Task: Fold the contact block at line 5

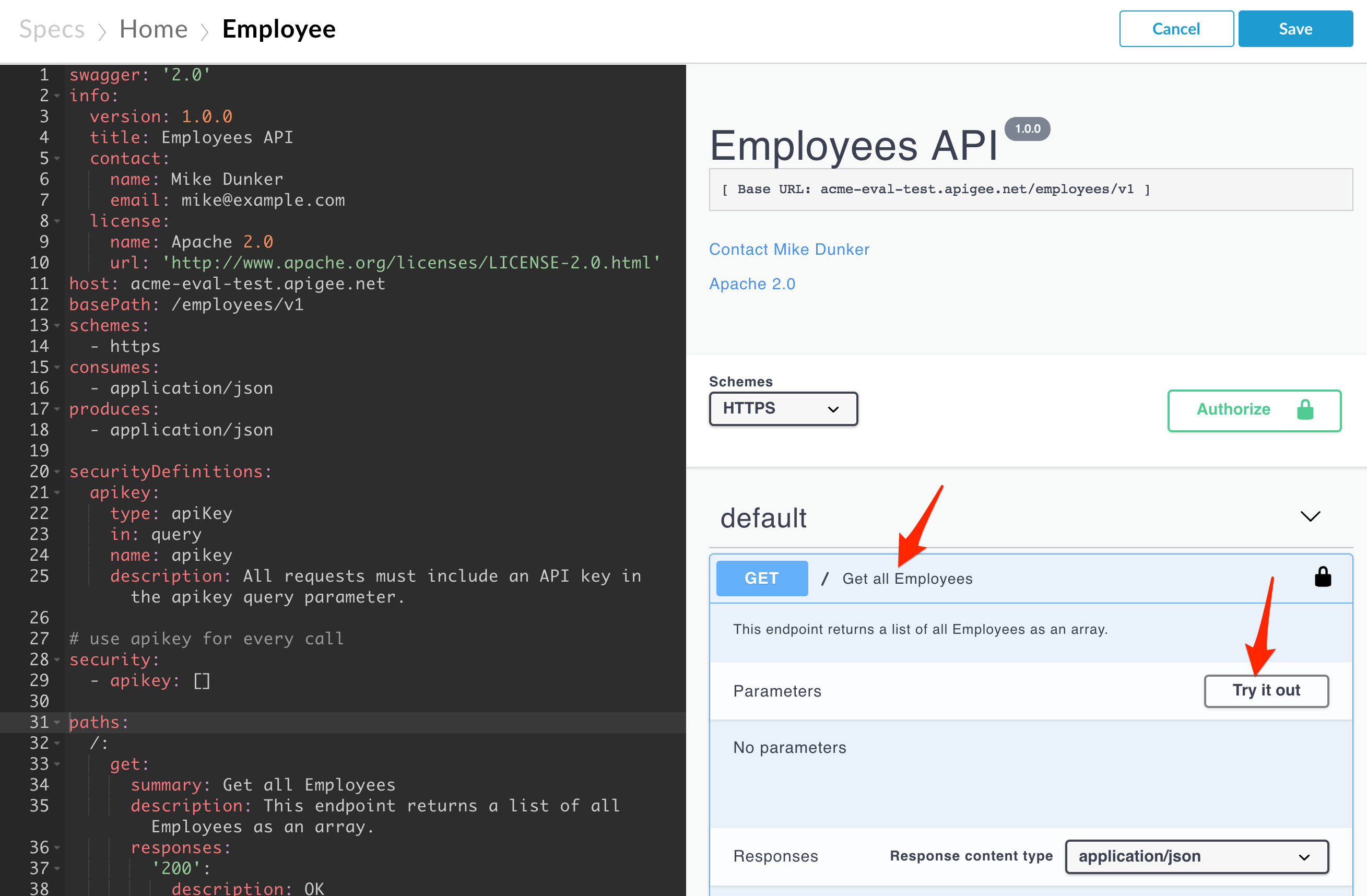Action: [57, 159]
